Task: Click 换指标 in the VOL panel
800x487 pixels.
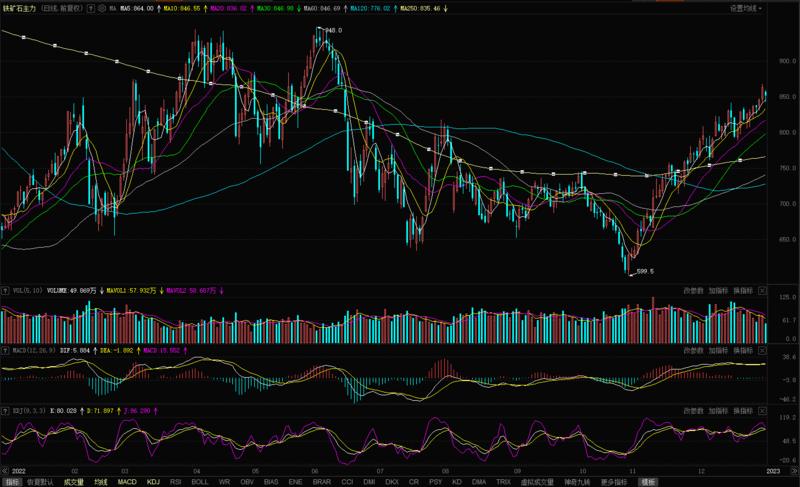Action: (x=743, y=291)
